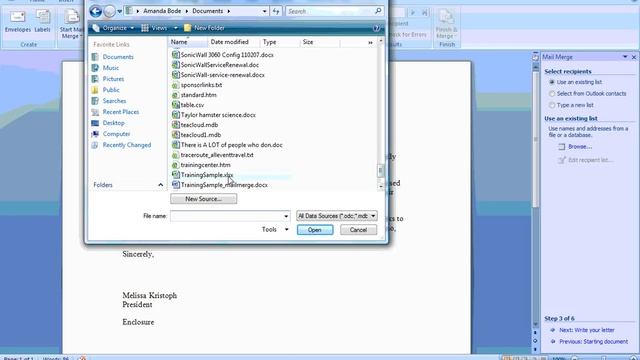Click the Open button
The width and height of the screenshot is (640, 360).
tap(315, 230)
